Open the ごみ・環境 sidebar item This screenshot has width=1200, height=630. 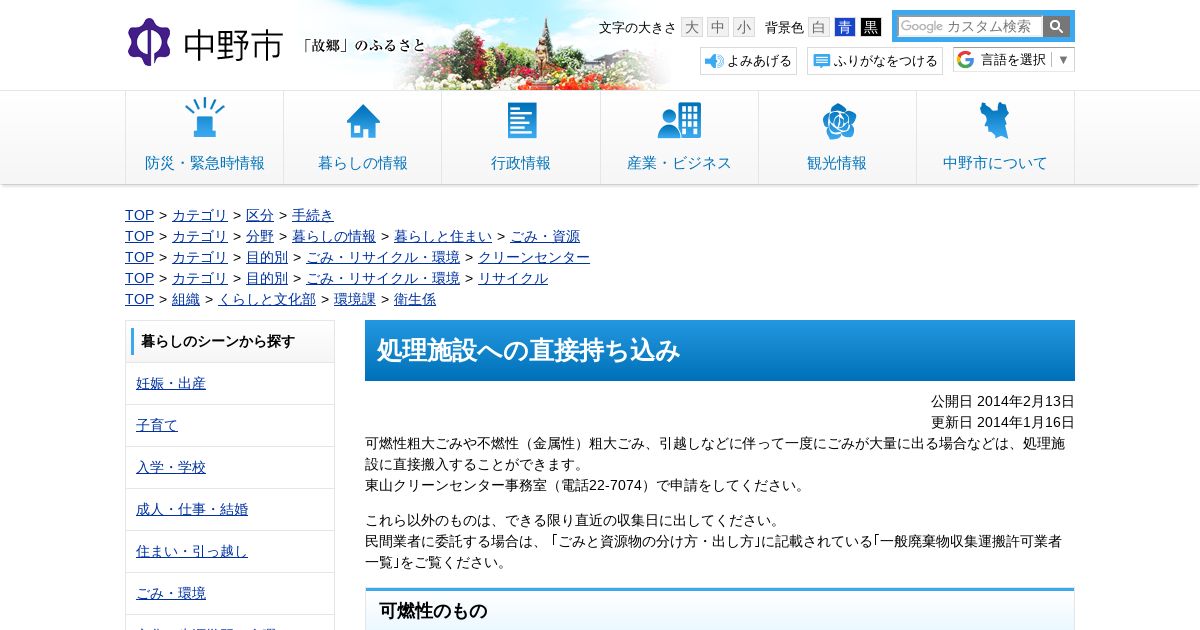pyautogui.click(x=171, y=593)
